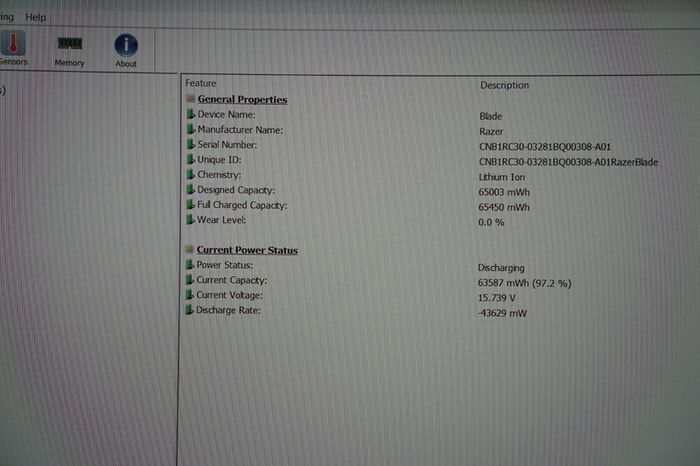Click the value Discharging
700x466 pixels.
pos(501,268)
